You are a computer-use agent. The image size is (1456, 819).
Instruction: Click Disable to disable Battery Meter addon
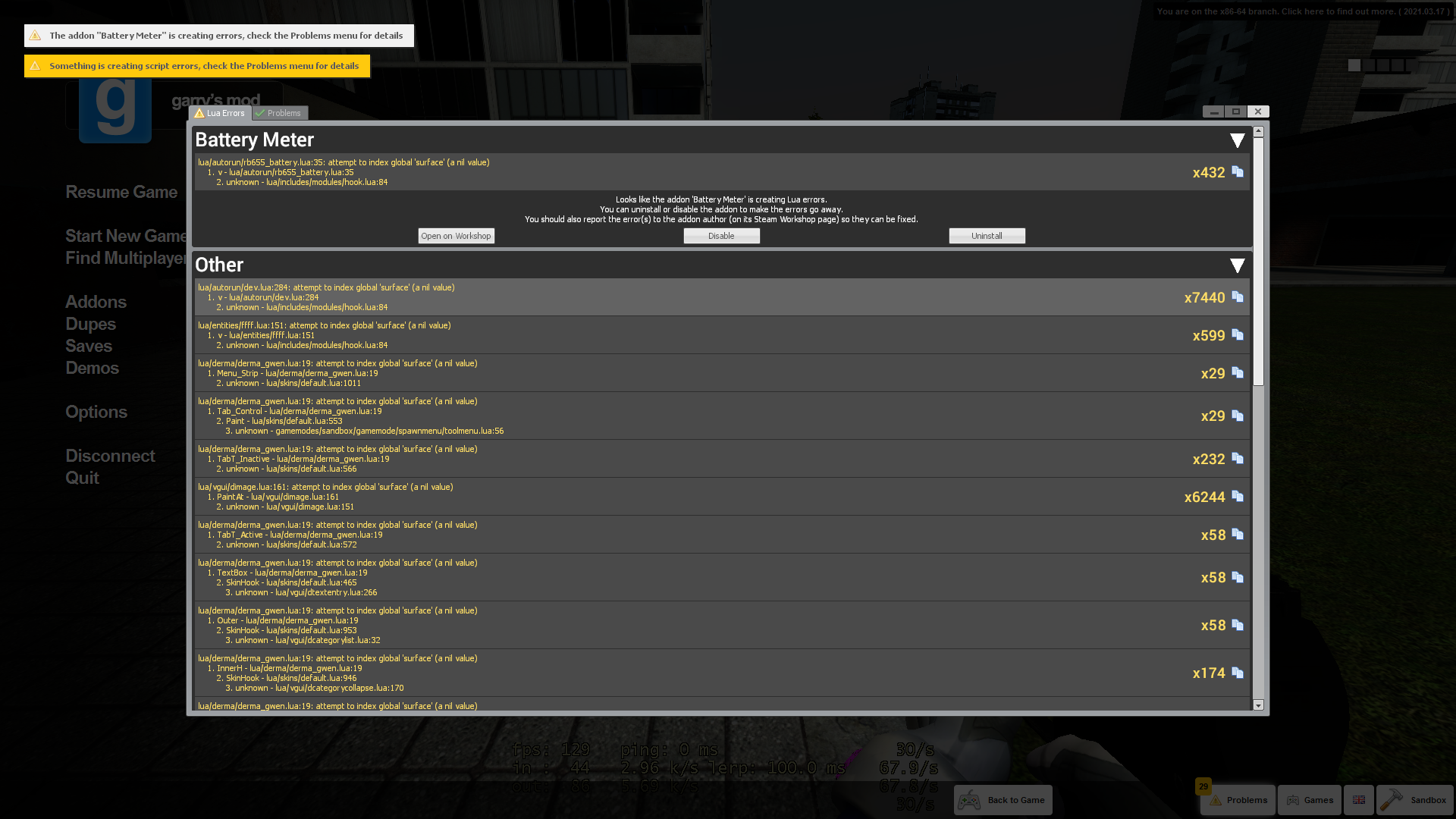coord(721,235)
